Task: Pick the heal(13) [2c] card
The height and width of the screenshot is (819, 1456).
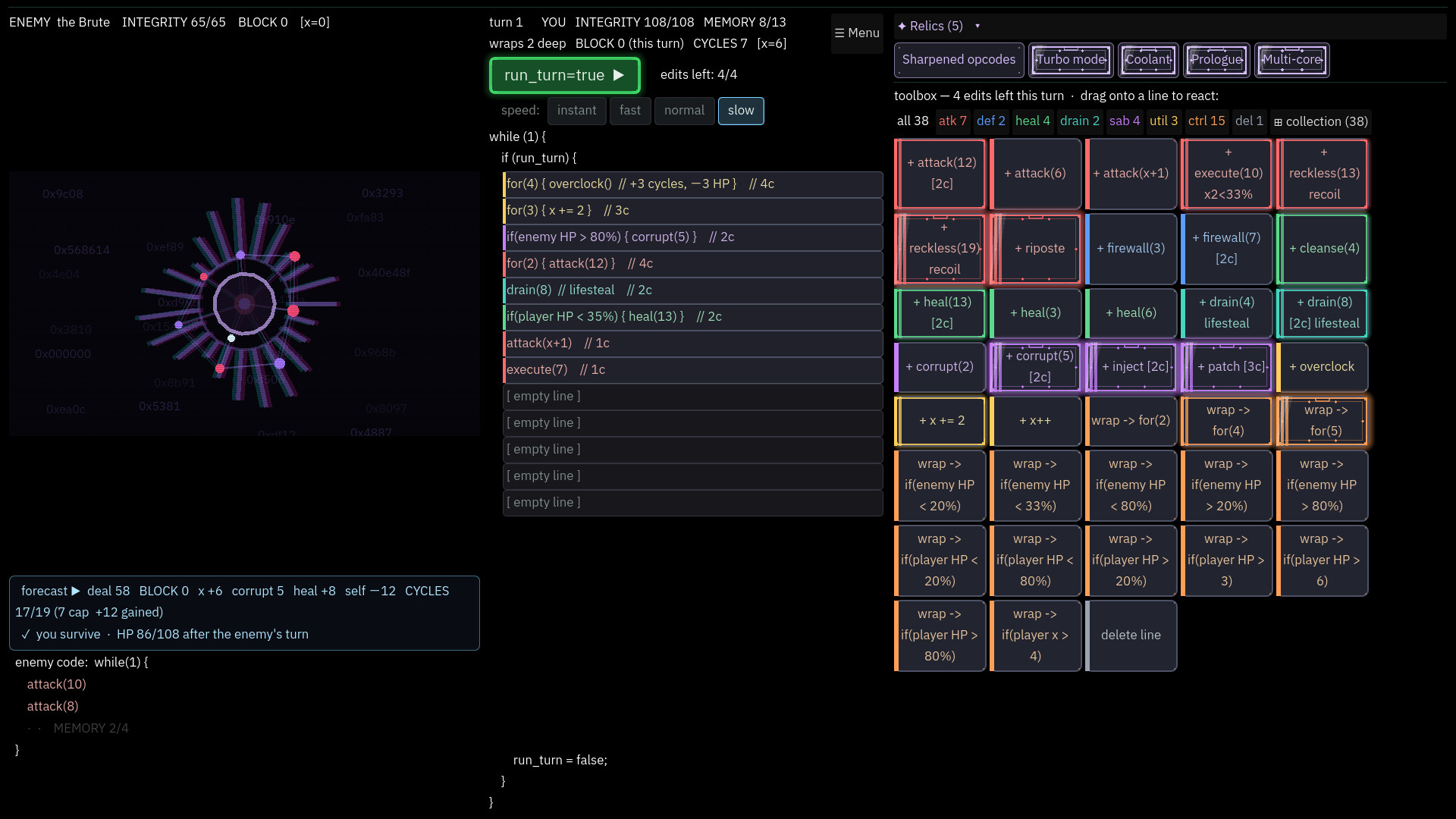Action: pos(940,313)
